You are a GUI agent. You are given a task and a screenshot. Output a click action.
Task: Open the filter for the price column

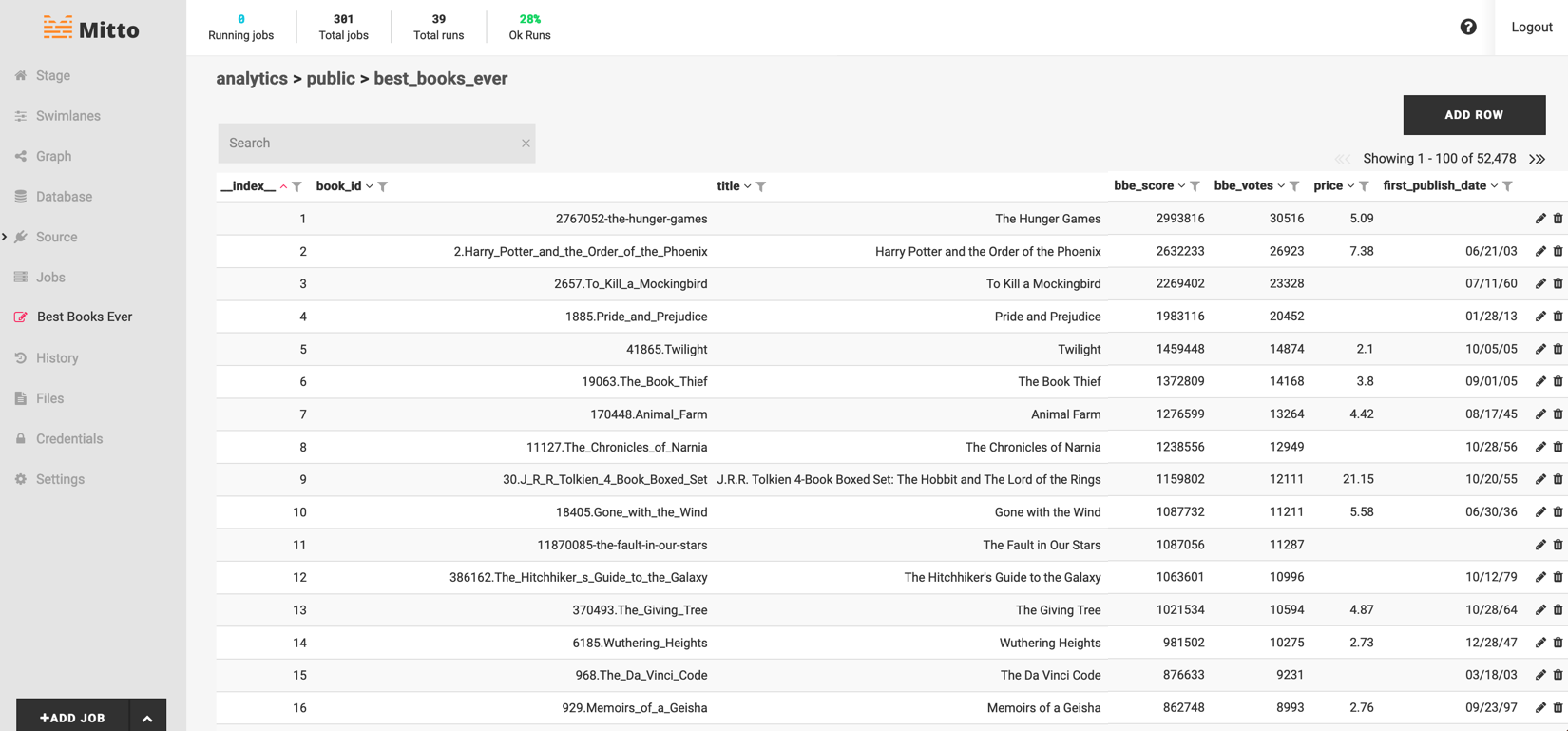tap(1365, 186)
